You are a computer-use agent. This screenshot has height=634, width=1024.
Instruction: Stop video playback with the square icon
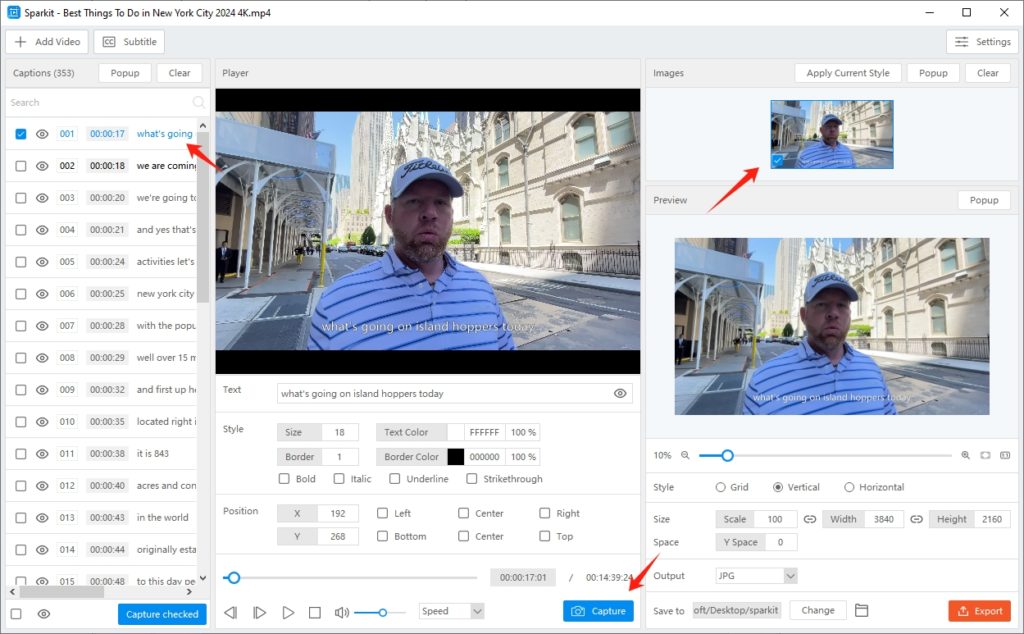point(314,612)
